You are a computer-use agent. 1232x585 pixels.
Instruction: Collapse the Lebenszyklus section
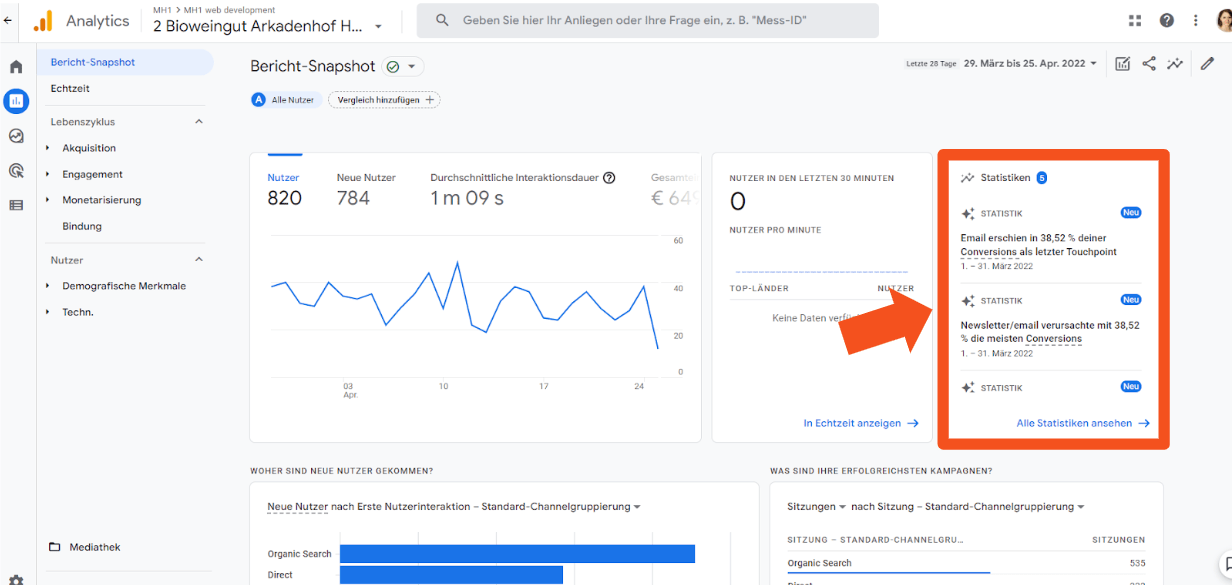[198, 122]
